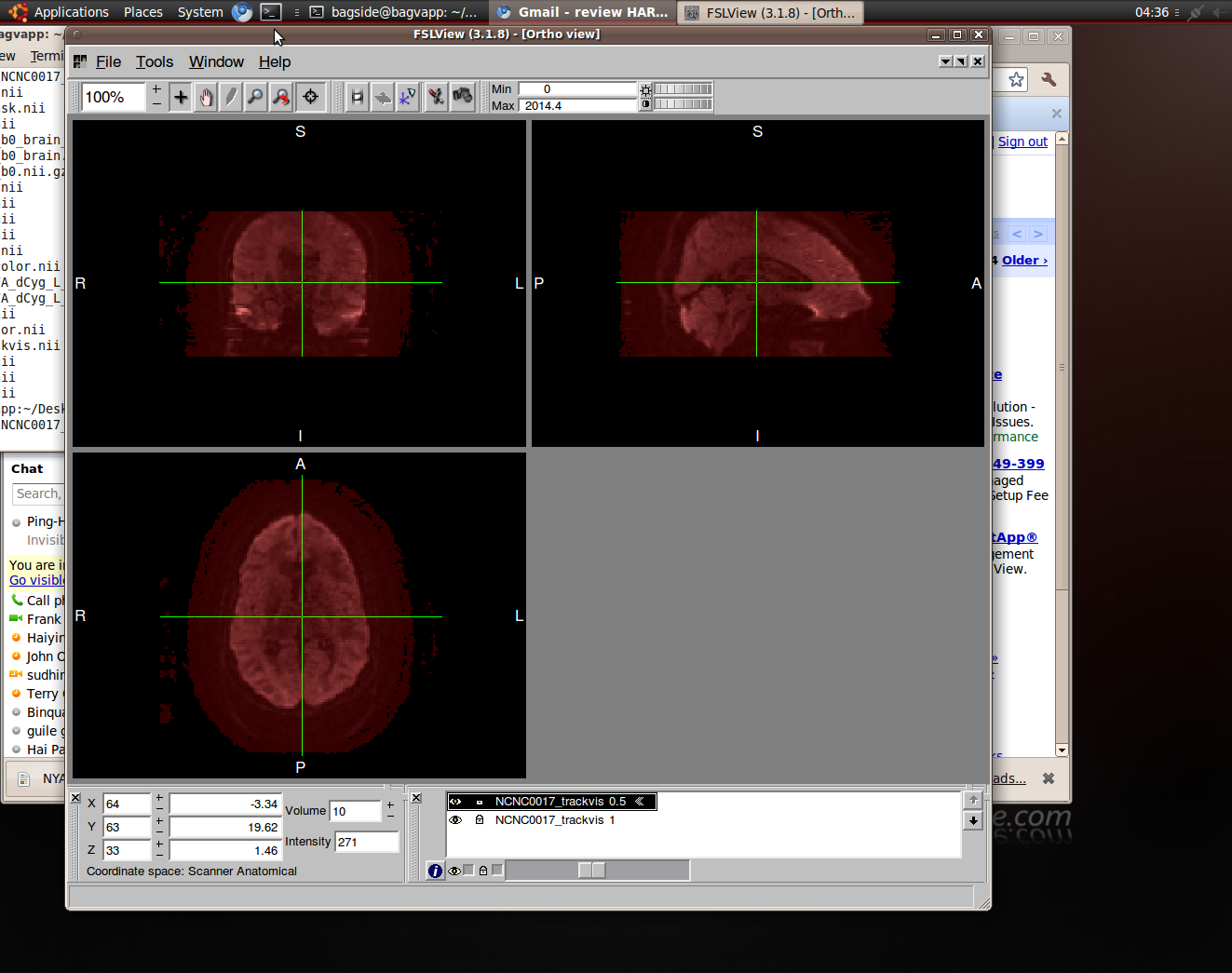Open the File menu
The width and height of the screenshot is (1232, 973).
click(x=108, y=61)
